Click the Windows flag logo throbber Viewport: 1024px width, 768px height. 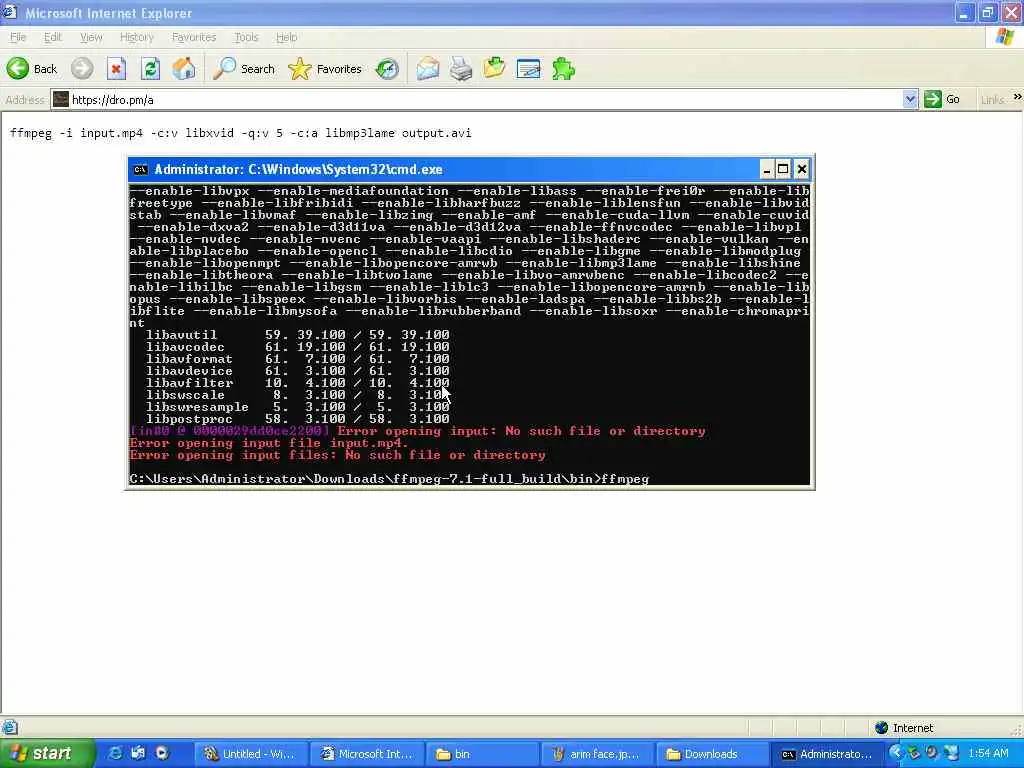1005,37
